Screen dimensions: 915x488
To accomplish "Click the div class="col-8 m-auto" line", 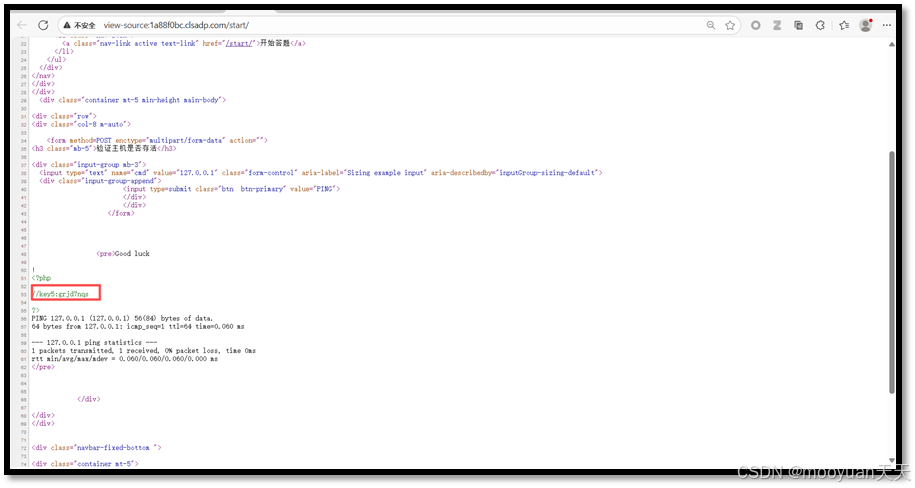I will pyautogui.click(x=82, y=124).
